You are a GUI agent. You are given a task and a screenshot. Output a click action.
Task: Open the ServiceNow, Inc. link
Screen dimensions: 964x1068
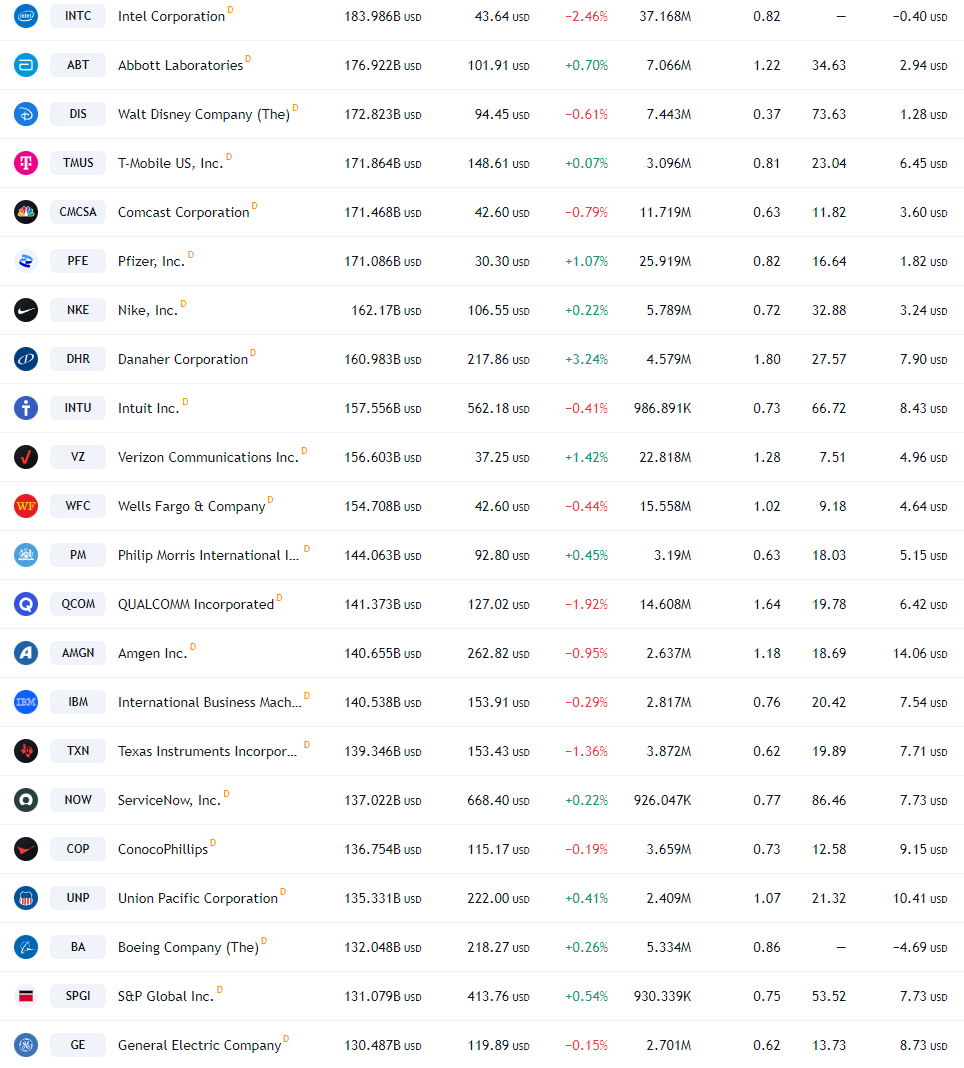(170, 801)
